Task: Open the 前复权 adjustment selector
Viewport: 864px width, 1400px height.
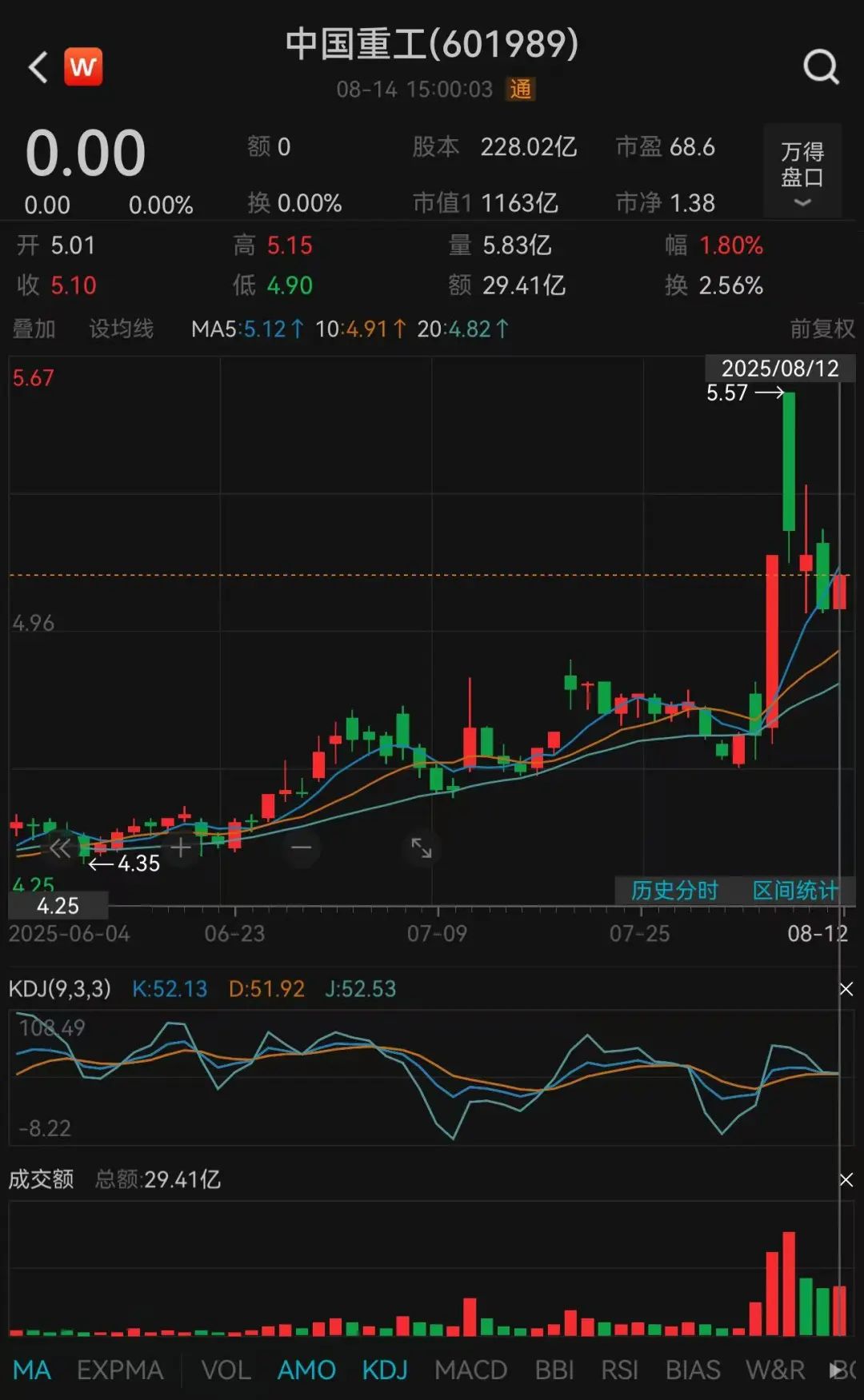Action: (822, 329)
